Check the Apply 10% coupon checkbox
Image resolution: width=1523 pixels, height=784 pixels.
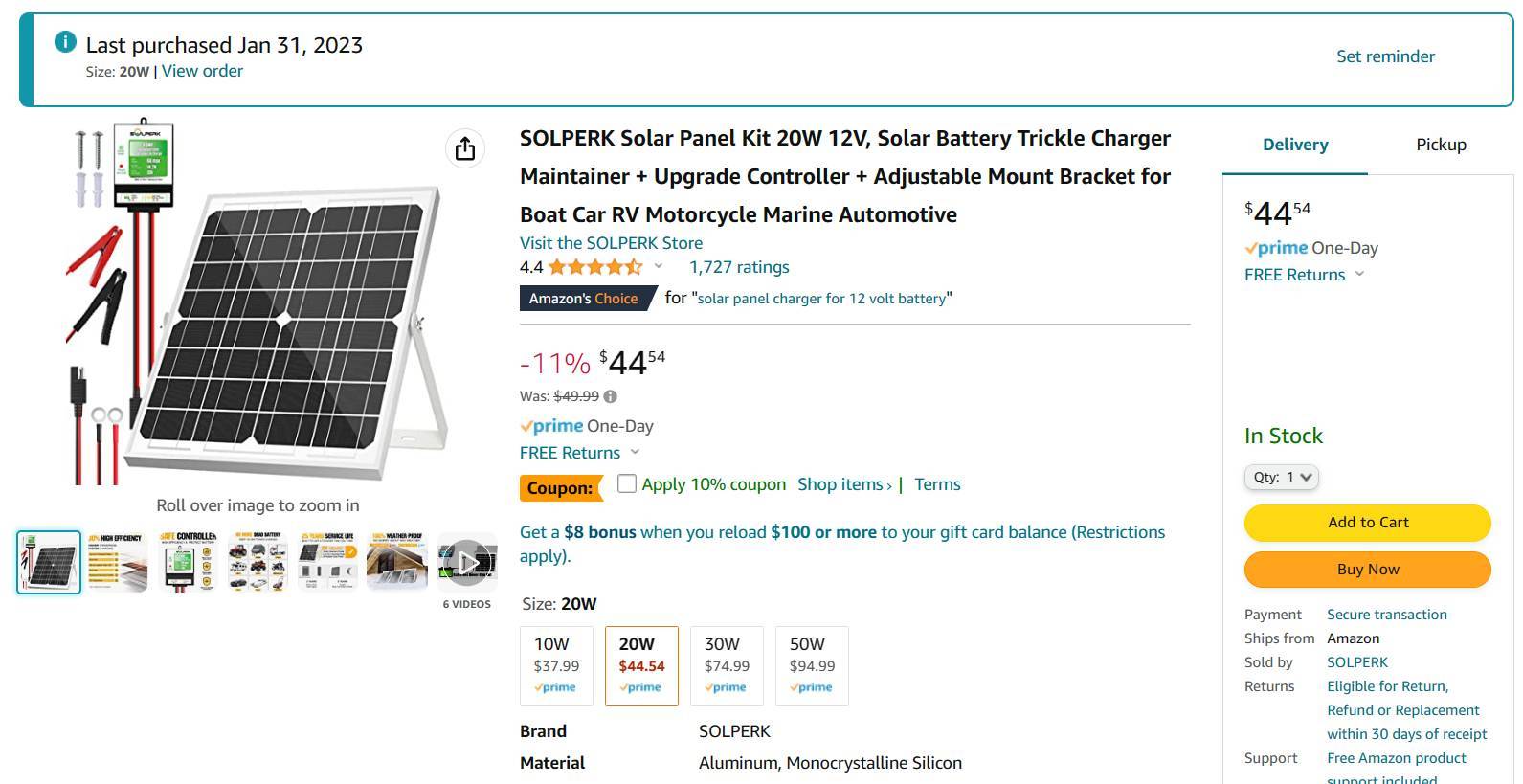pyautogui.click(x=627, y=484)
